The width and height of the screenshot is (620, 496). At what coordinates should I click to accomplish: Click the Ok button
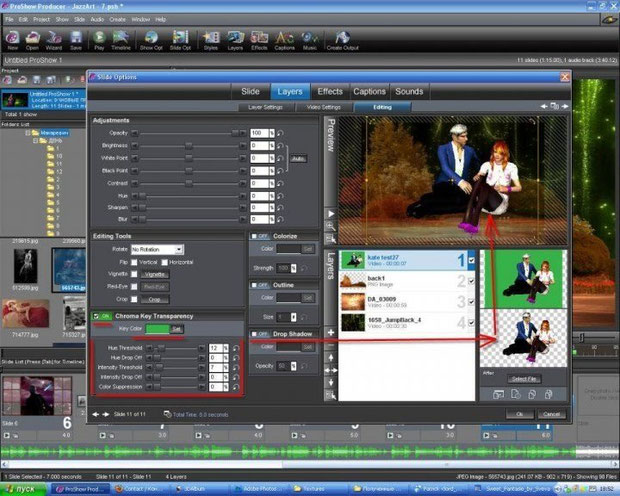pyautogui.click(x=520, y=414)
